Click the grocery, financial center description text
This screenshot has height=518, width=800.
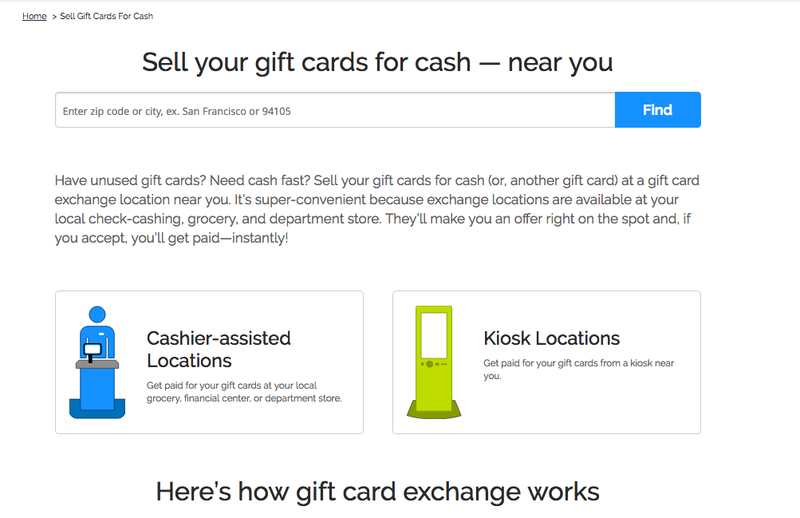(x=244, y=392)
